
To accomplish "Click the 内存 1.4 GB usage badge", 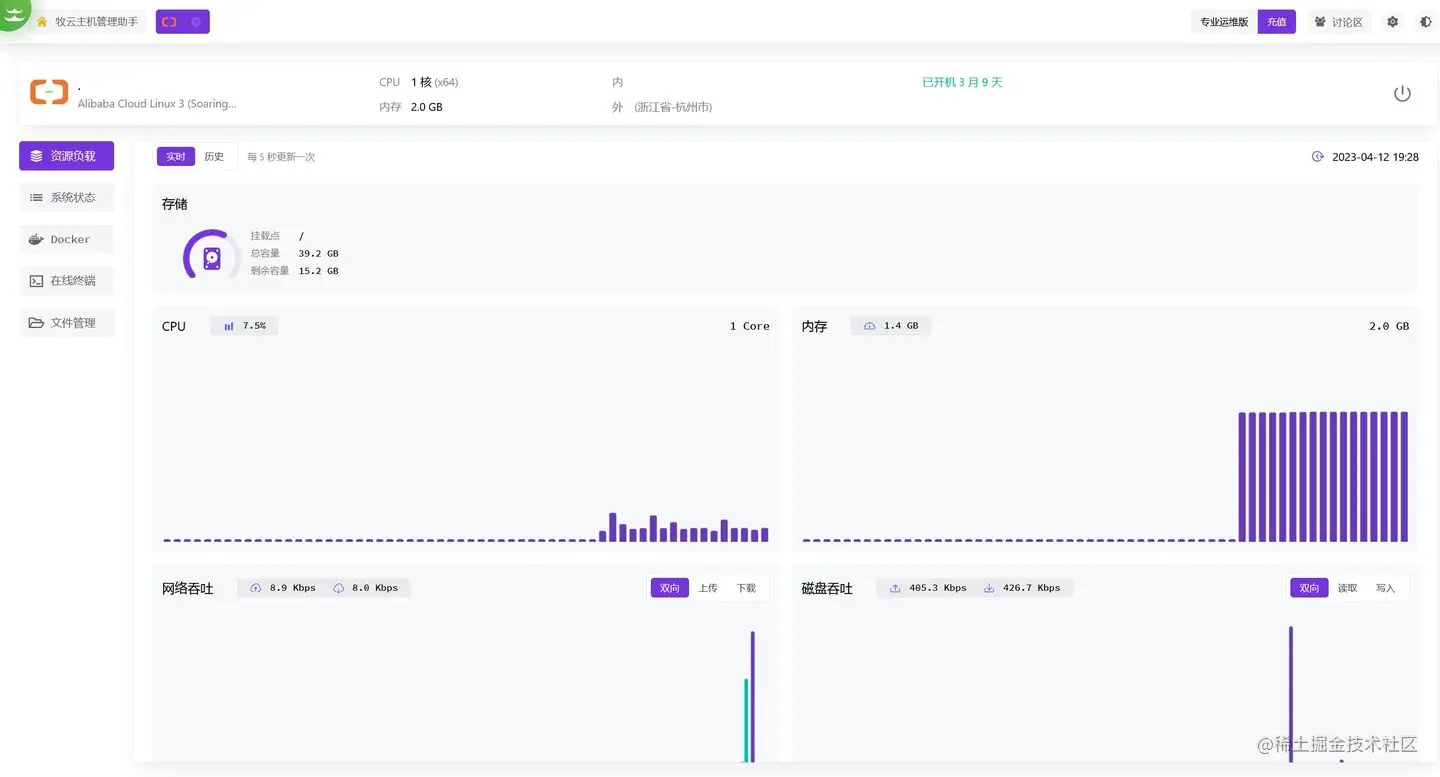I will point(891,326).
